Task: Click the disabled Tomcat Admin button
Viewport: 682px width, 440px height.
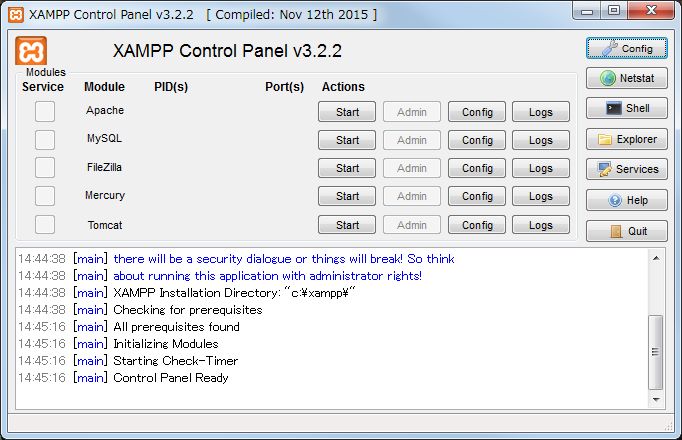Action: pos(411,225)
